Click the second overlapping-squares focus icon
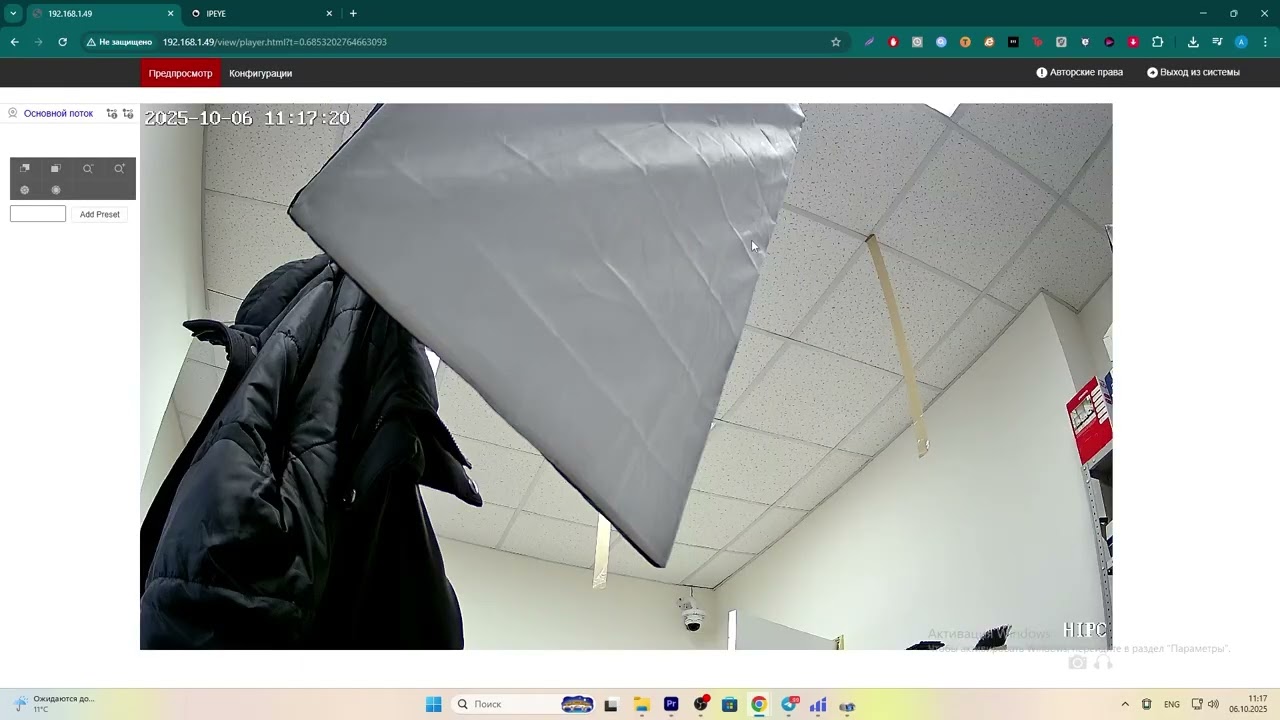This screenshot has height=720, width=1280. [56, 169]
